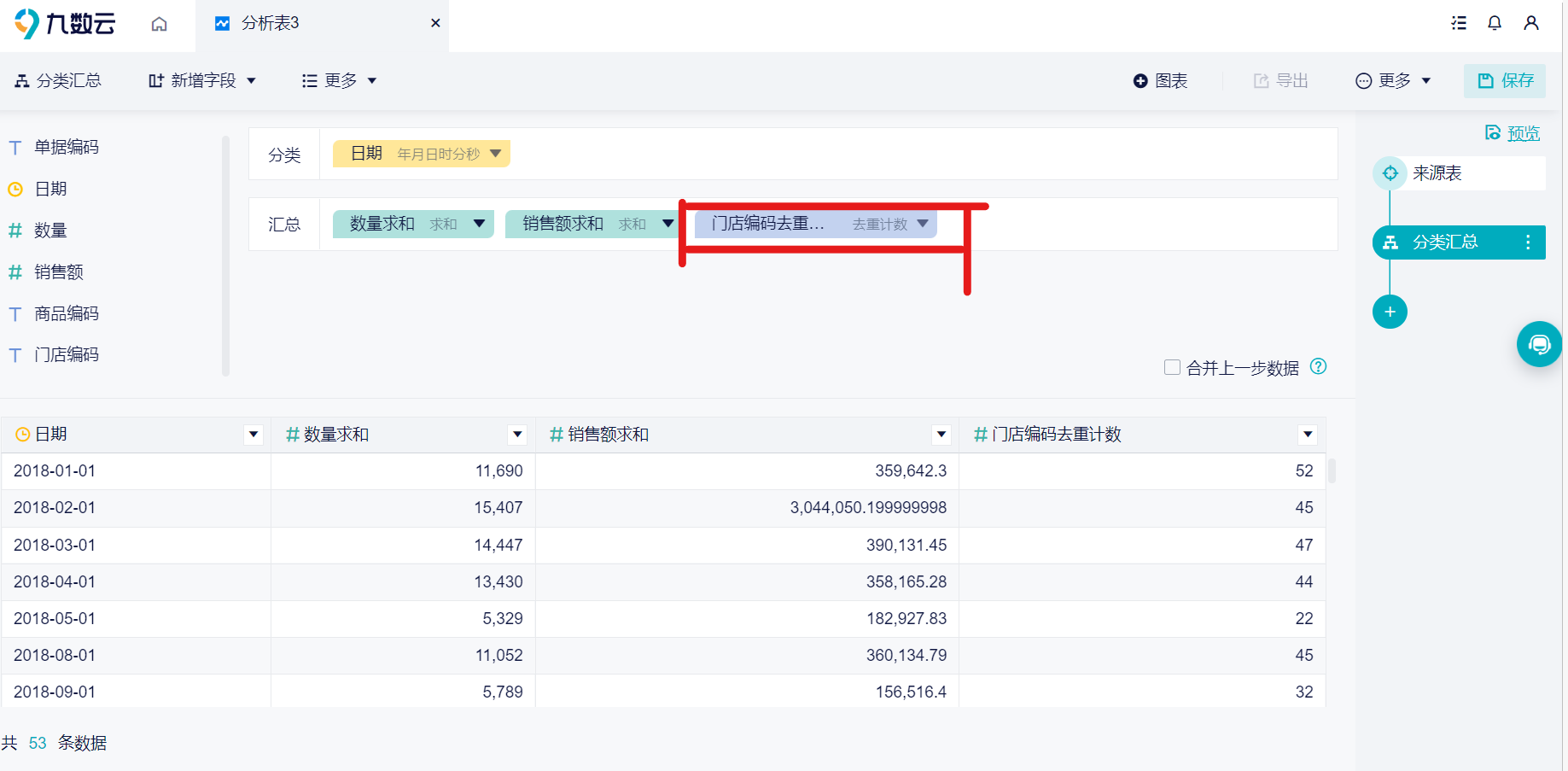The width and height of the screenshot is (1568, 771).
Task: Click the field list scrollbar
Action: coord(225,255)
